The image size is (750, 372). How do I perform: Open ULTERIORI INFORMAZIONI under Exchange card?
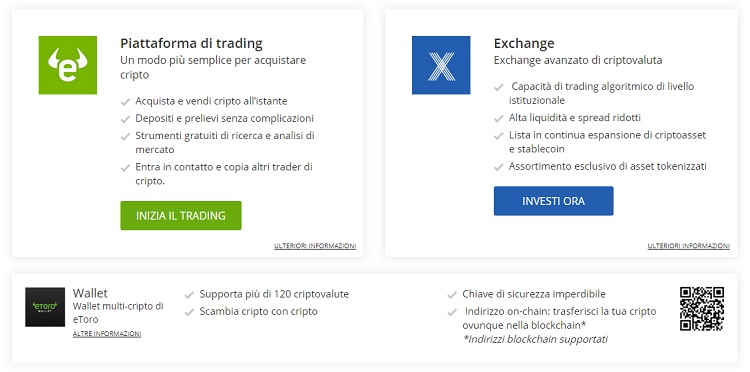(689, 246)
